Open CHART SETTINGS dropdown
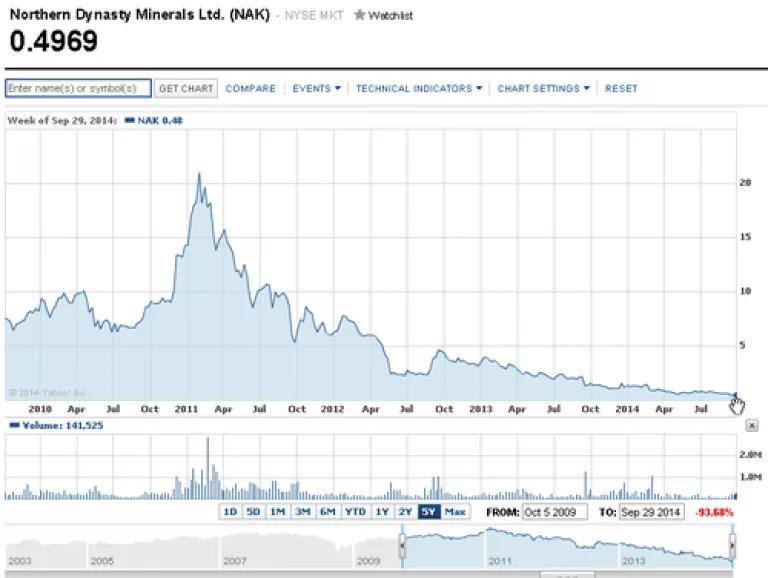768x578 pixels. pos(543,89)
